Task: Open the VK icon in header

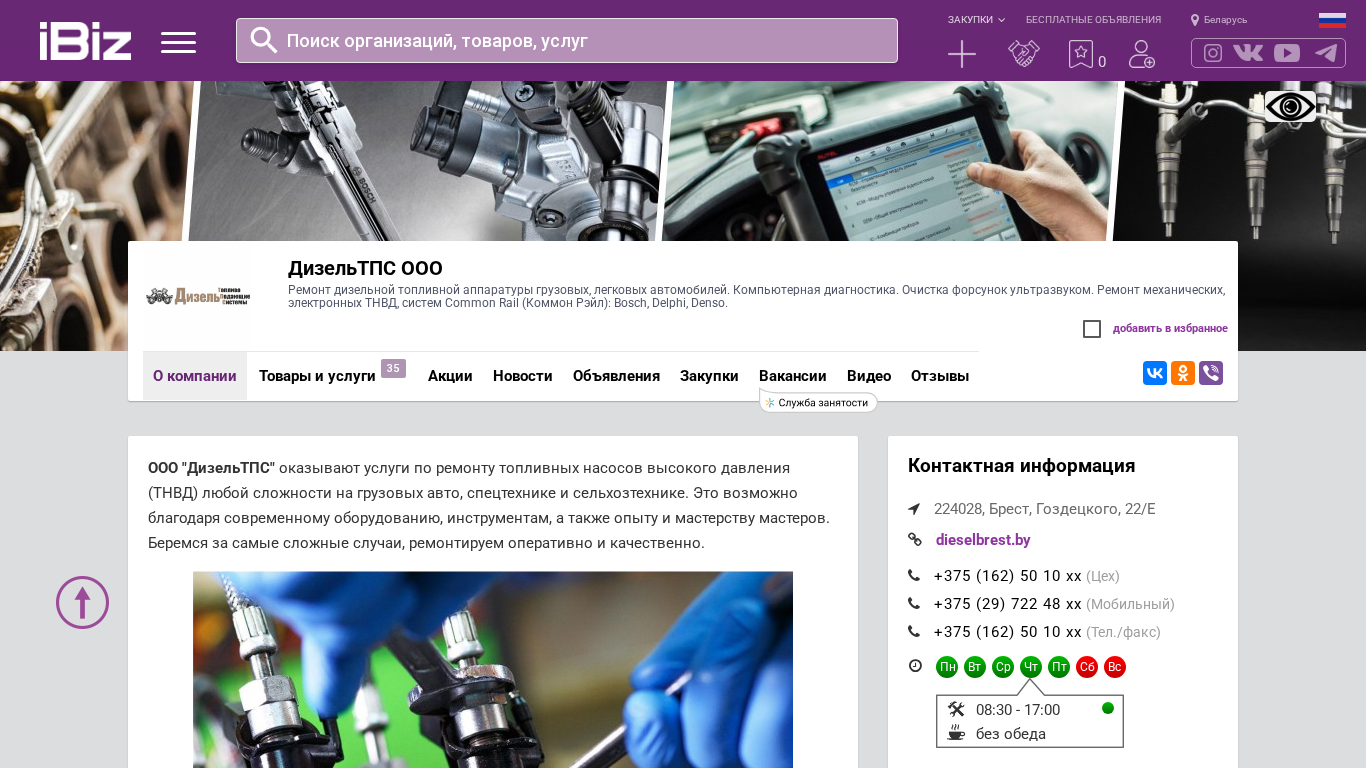Action: pyautogui.click(x=1248, y=53)
